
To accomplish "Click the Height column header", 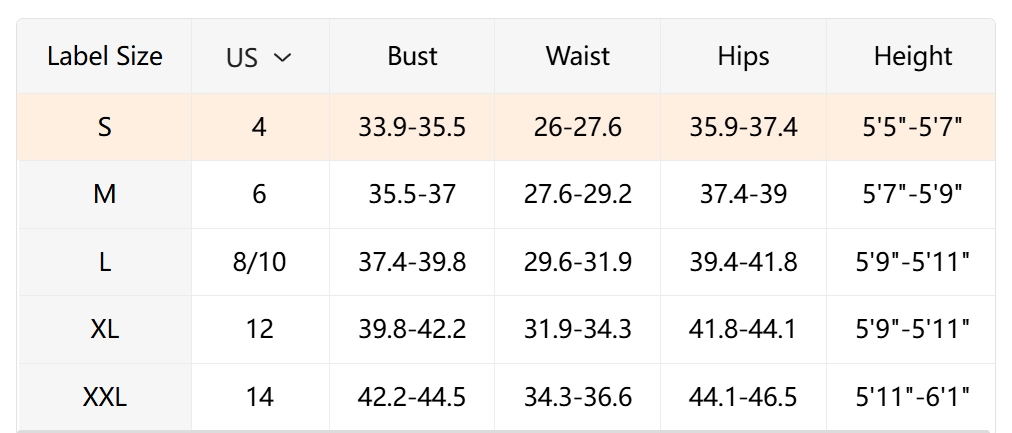I will (x=912, y=56).
